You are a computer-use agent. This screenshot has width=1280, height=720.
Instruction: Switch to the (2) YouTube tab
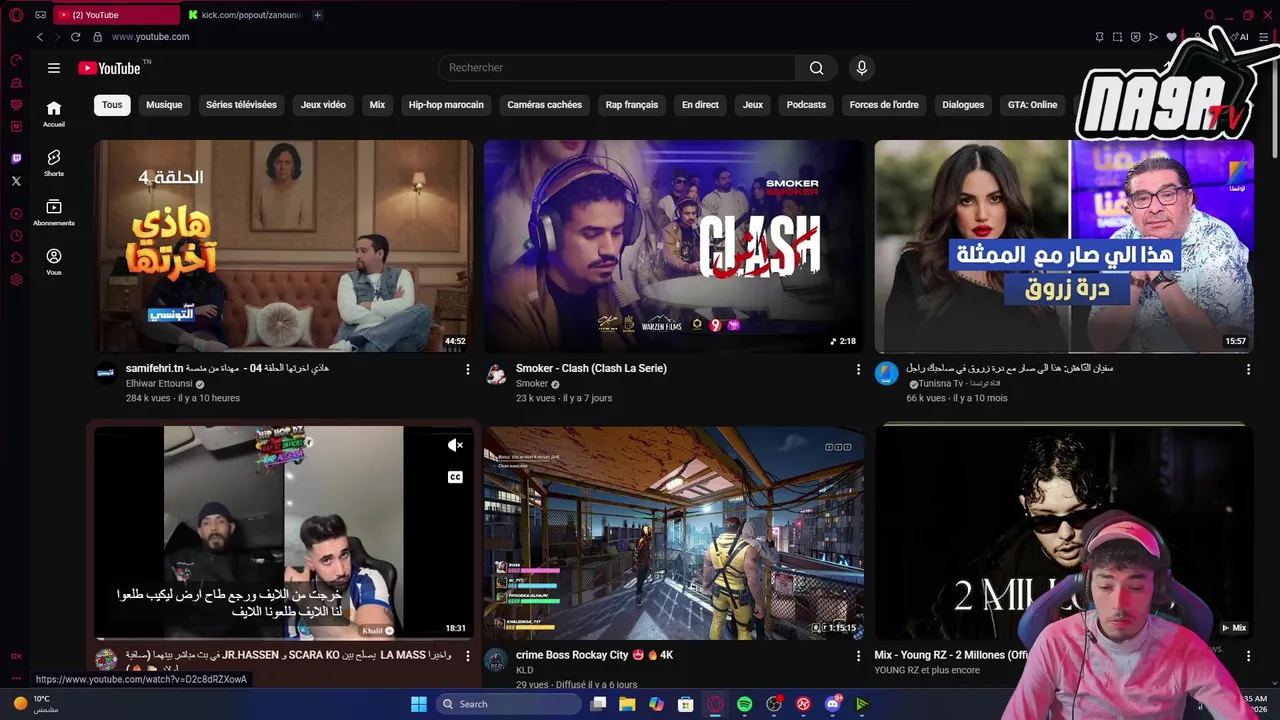tap(115, 15)
